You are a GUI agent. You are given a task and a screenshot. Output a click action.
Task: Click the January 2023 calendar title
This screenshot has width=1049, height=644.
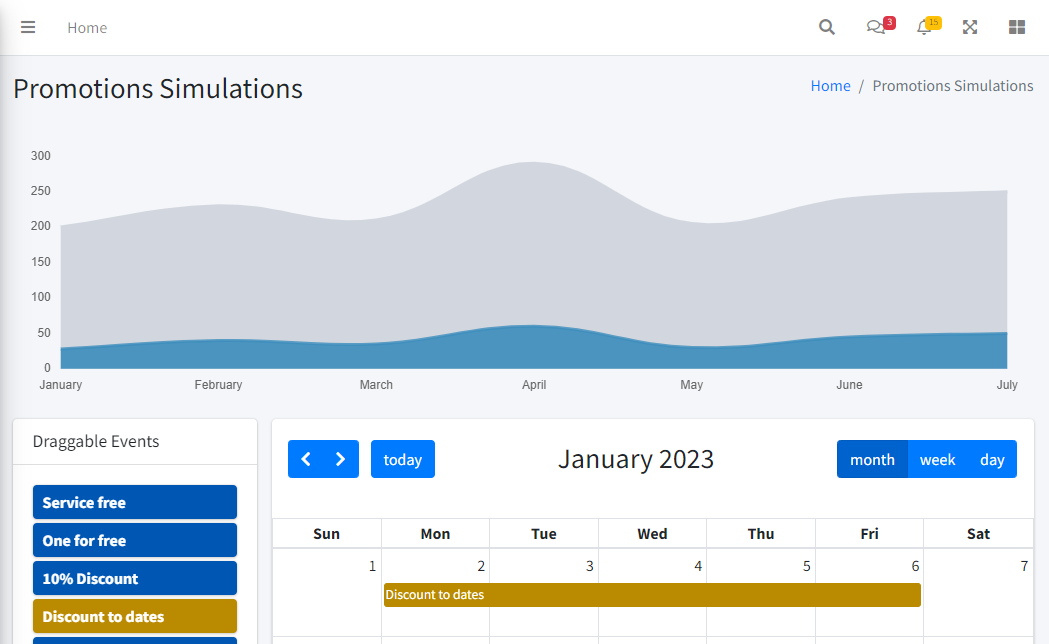[x=636, y=459]
